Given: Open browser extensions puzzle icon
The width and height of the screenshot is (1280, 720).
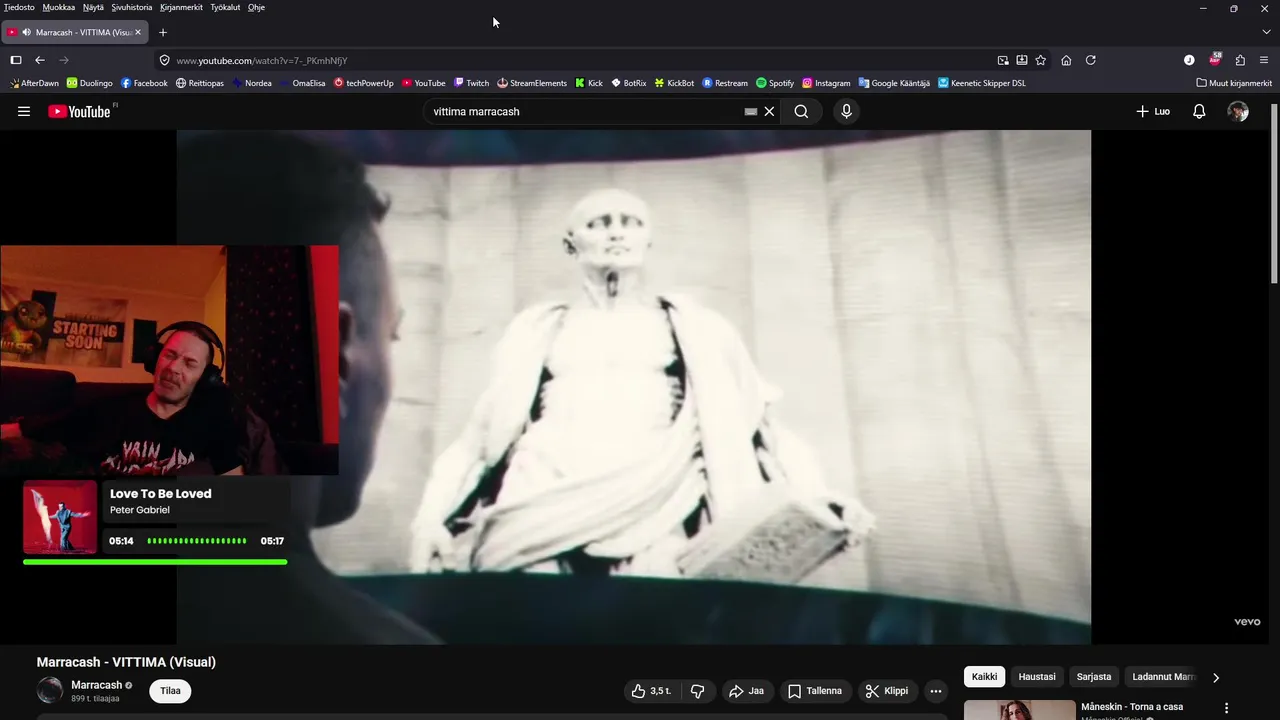Looking at the screenshot, I should click(1240, 60).
